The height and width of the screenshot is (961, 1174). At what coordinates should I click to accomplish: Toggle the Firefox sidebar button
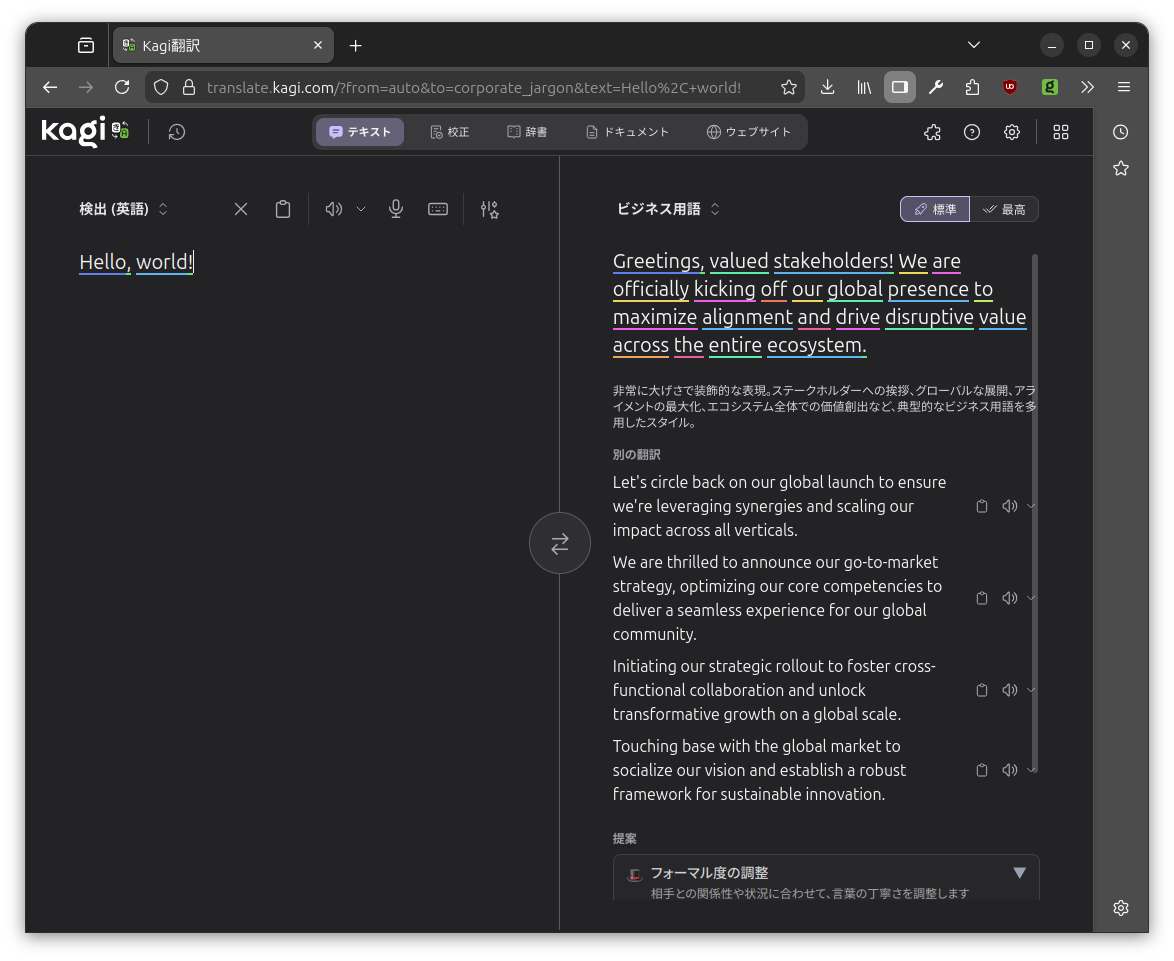(900, 87)
